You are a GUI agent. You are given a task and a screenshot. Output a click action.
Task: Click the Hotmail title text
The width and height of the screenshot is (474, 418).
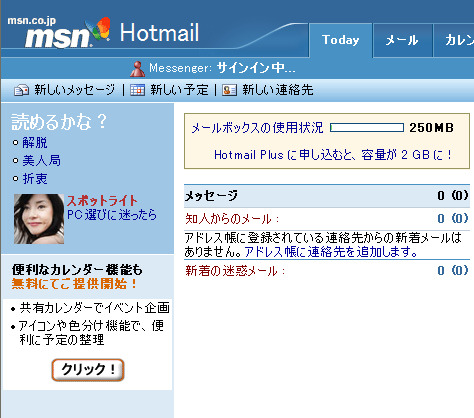(x=159, y=33)
